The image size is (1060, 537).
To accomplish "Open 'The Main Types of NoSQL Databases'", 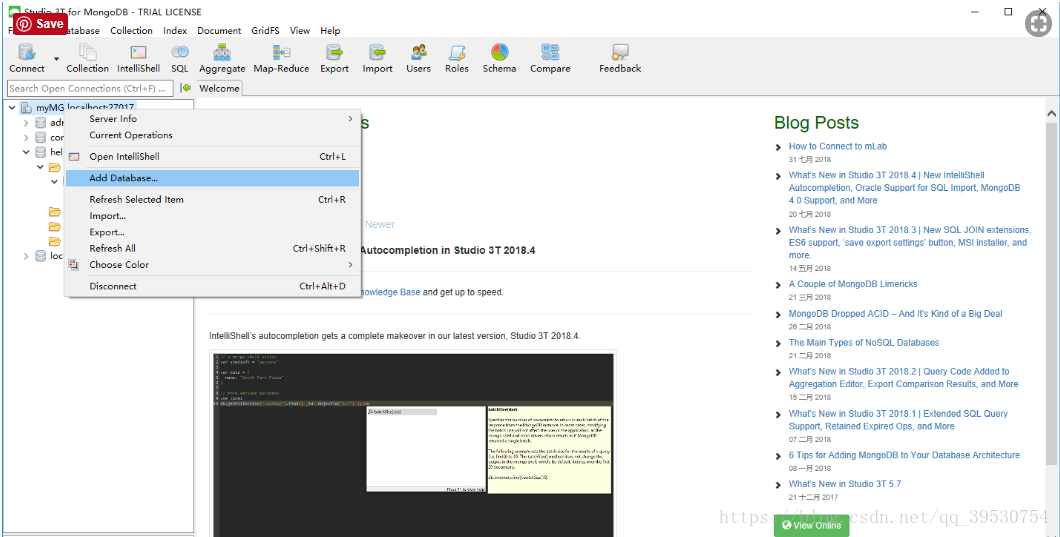I will 863,342.
